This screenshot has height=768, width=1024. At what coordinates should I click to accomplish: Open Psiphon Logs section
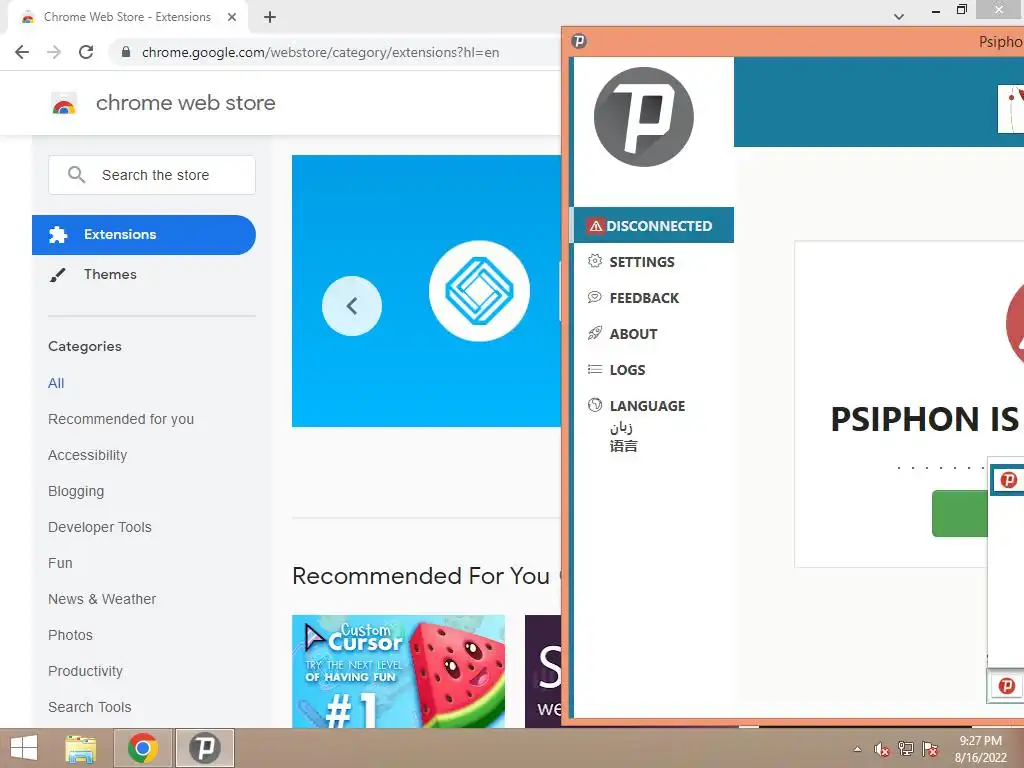(627, 370)
